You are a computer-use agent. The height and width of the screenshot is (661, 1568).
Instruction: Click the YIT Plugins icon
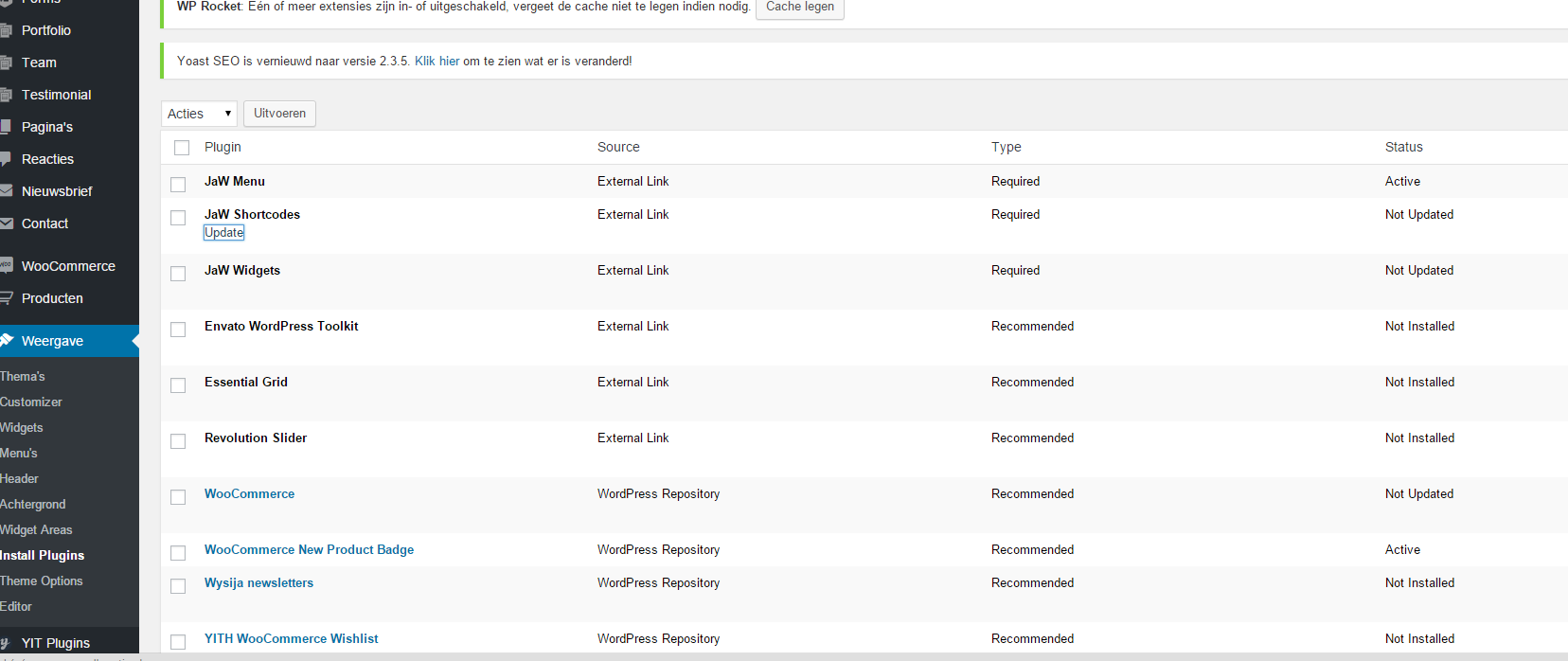coord(5,643)
